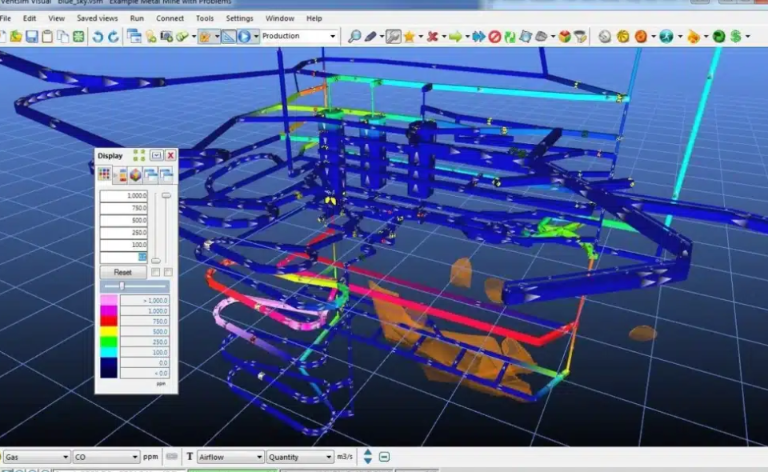768x472 pixels.
Task: Click the green colour swatch in legend
Action: point(109,342)
